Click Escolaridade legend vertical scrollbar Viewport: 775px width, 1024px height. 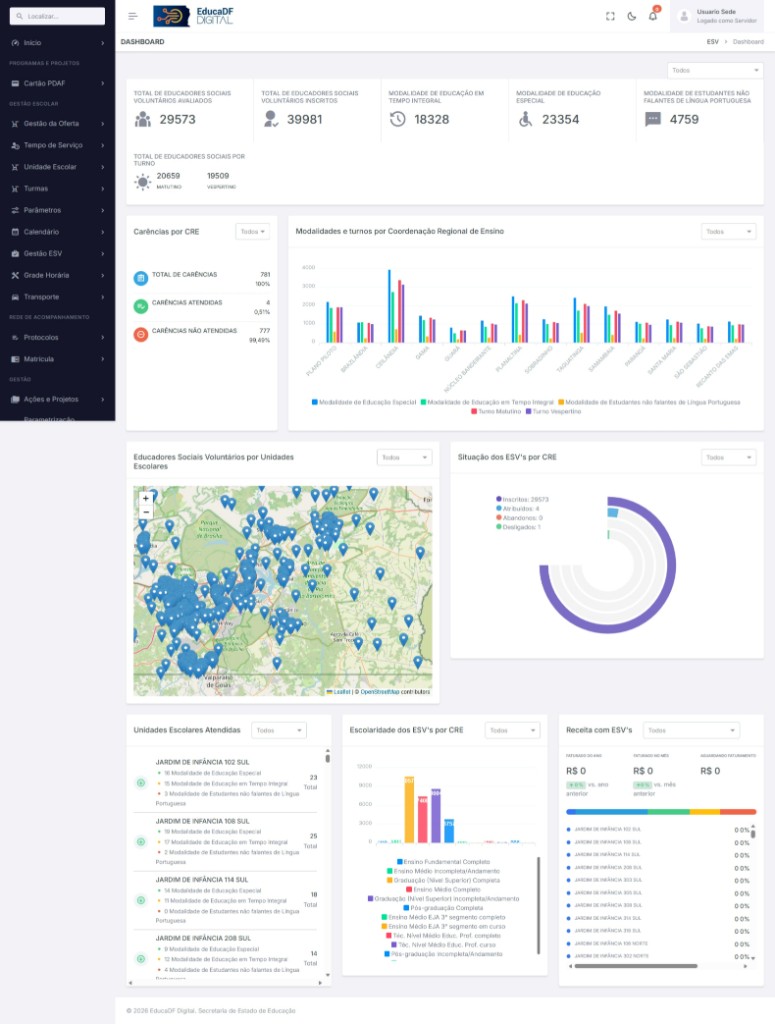pyautogui.click(x=539, y=905)
